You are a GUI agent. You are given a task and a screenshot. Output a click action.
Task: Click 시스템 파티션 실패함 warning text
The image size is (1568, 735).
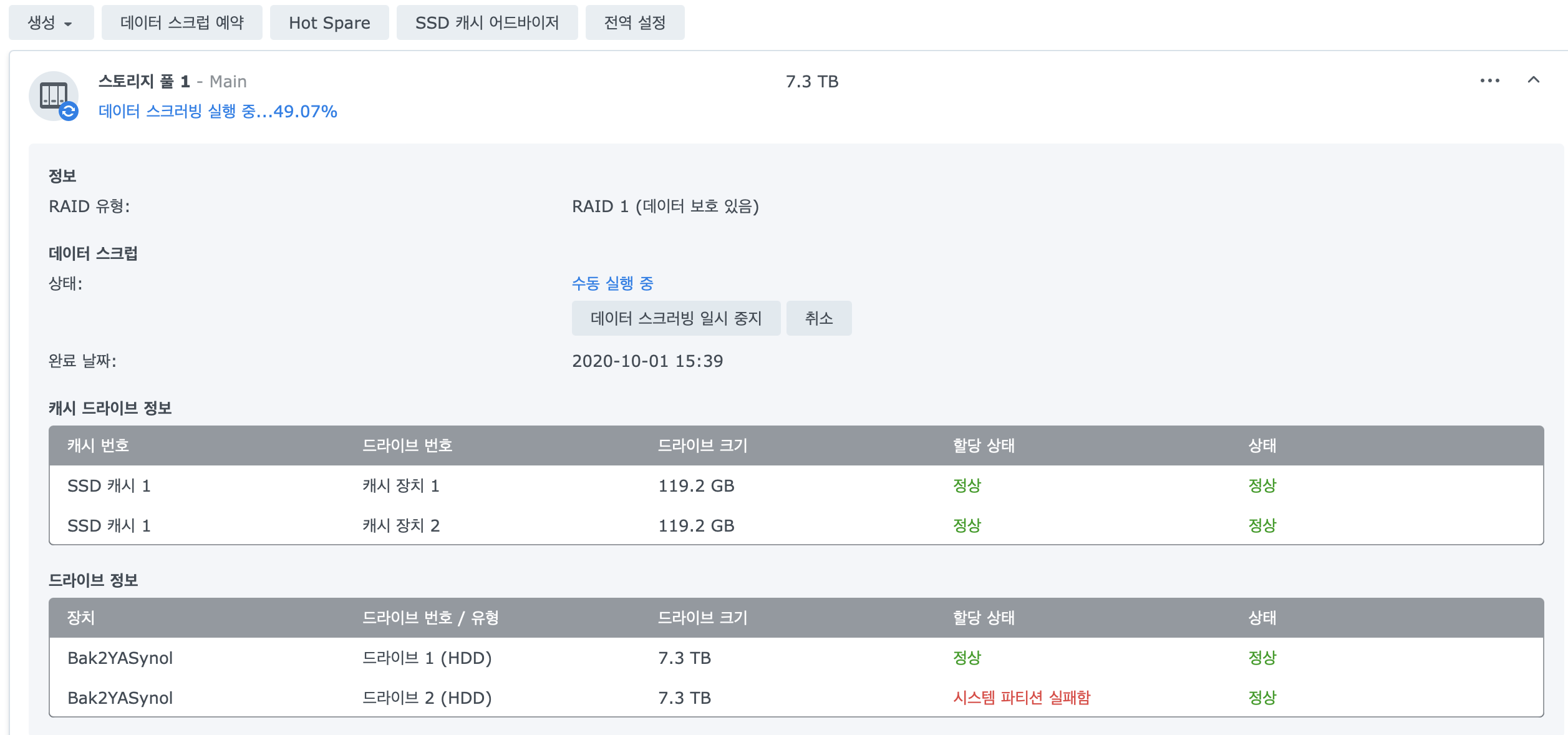[1021, 698]
